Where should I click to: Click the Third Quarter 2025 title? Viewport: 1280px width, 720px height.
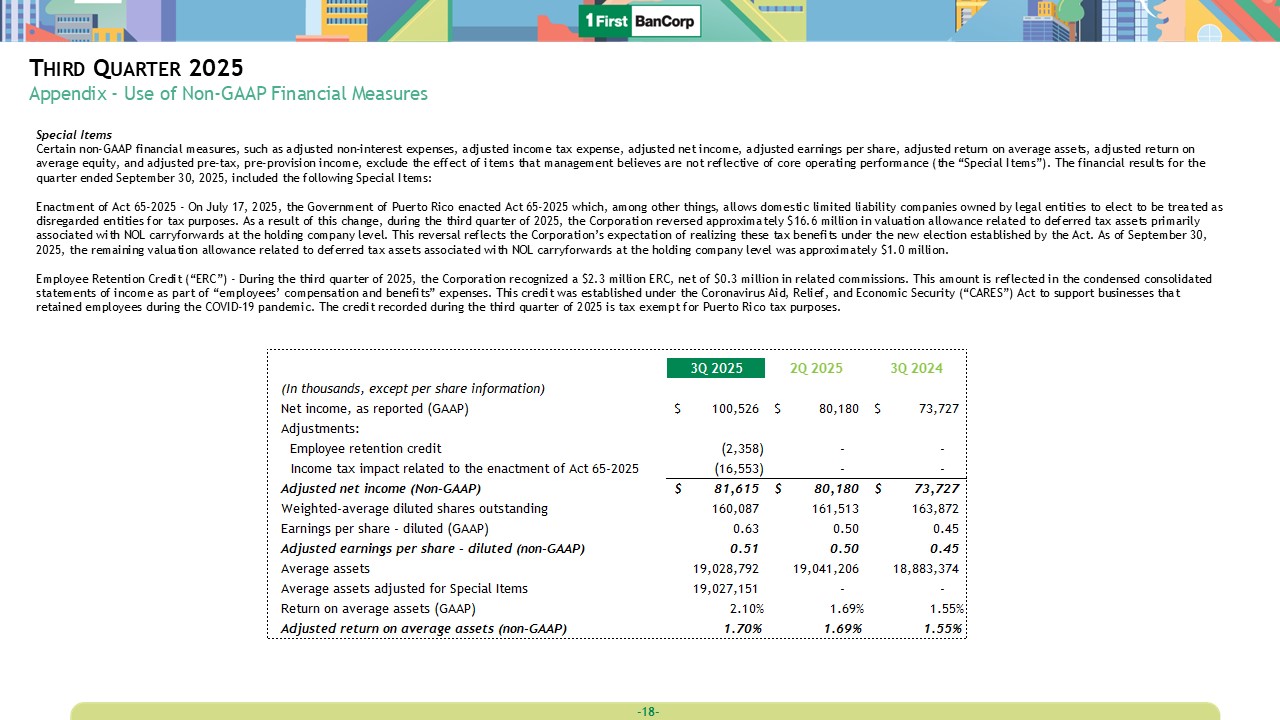(136, 68)
